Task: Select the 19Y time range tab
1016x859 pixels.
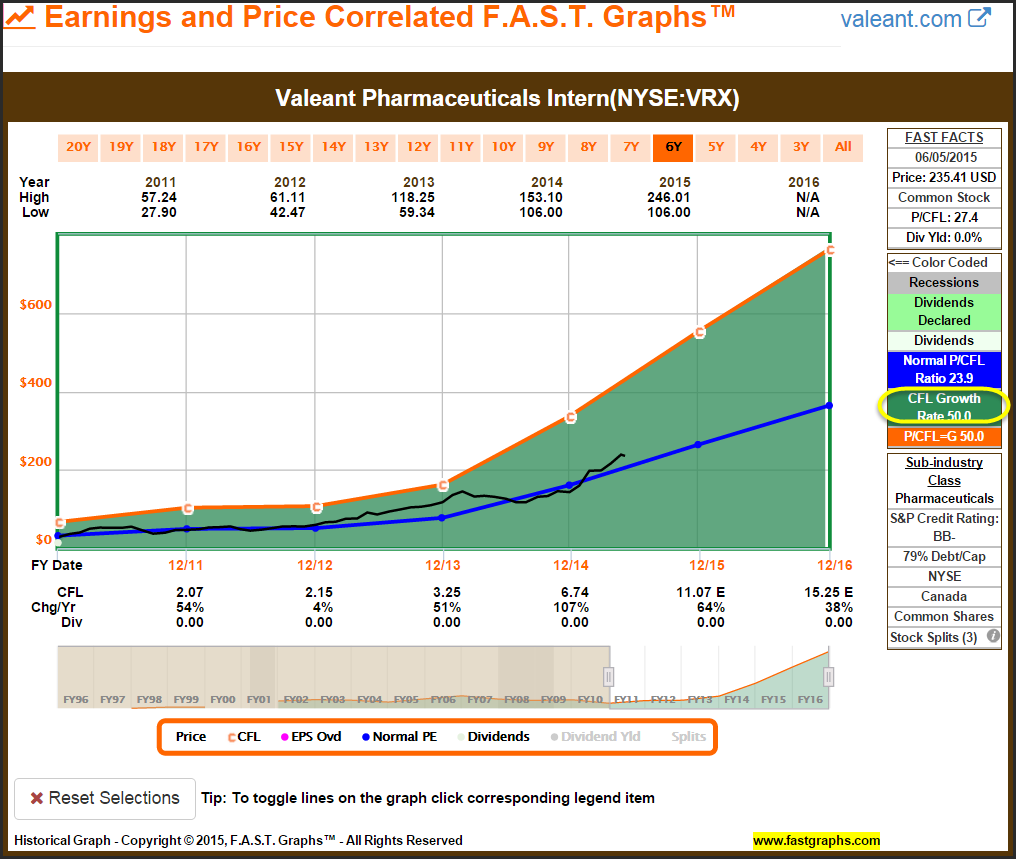Action: (x=121, y=147)
